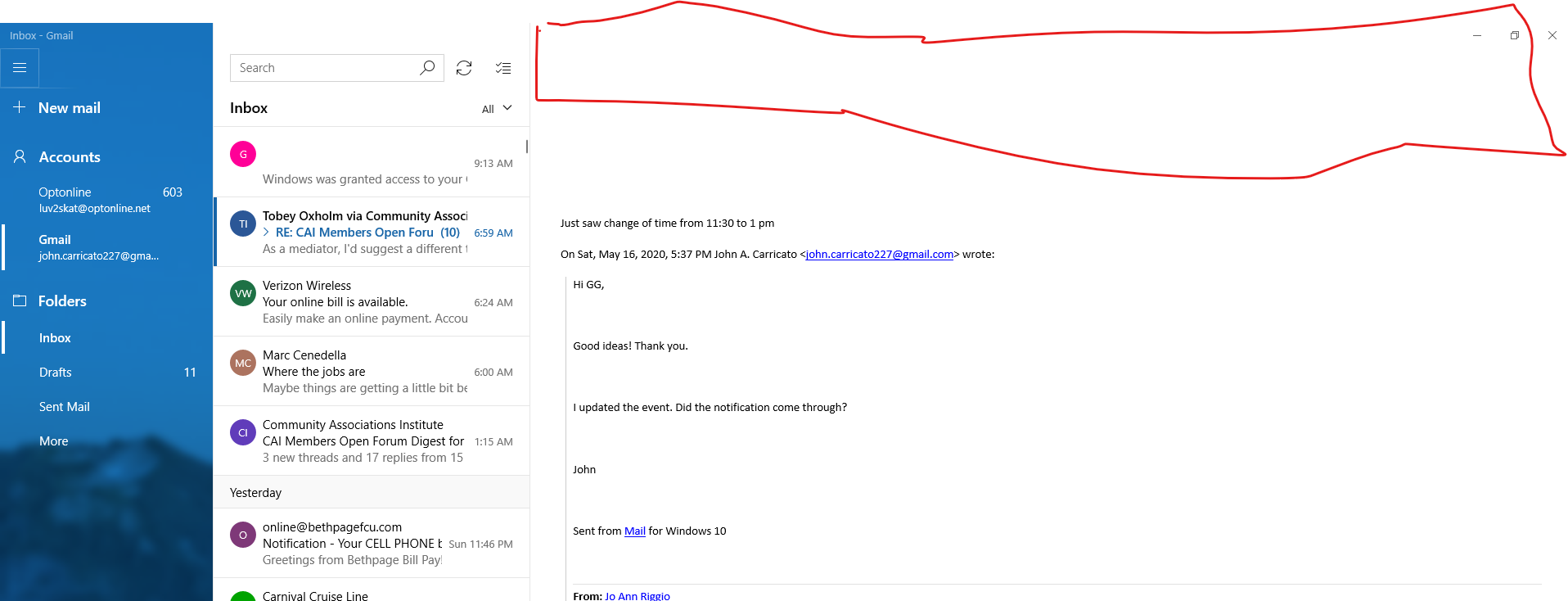Minimize the Mail window
The height and width of the screenshot is (601, 1568).
(x=1477, y=35)
